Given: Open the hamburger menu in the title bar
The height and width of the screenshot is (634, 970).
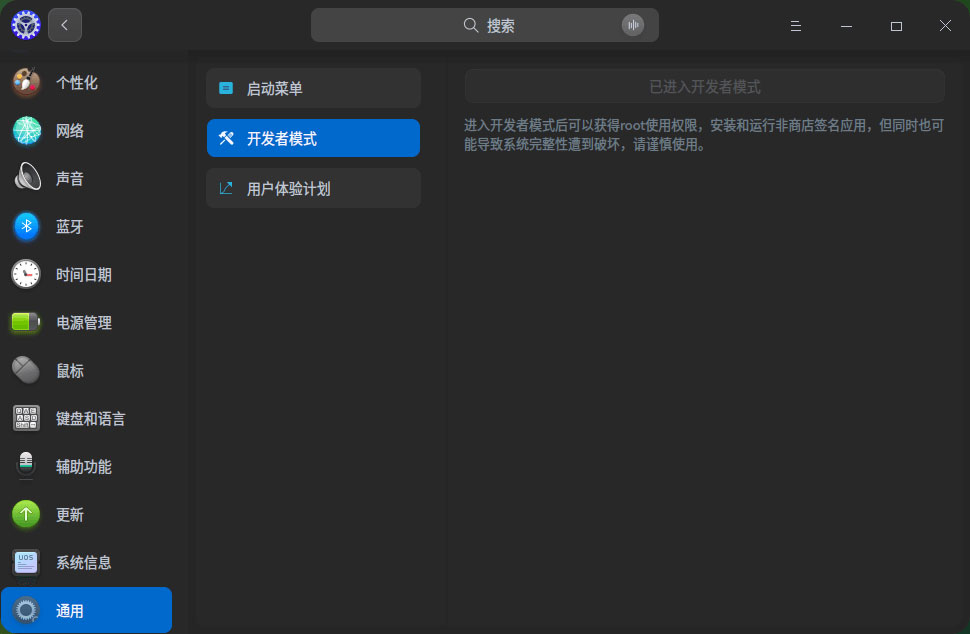Looking at the screenshot, I should pyautogui.click(x=795, y=26).
